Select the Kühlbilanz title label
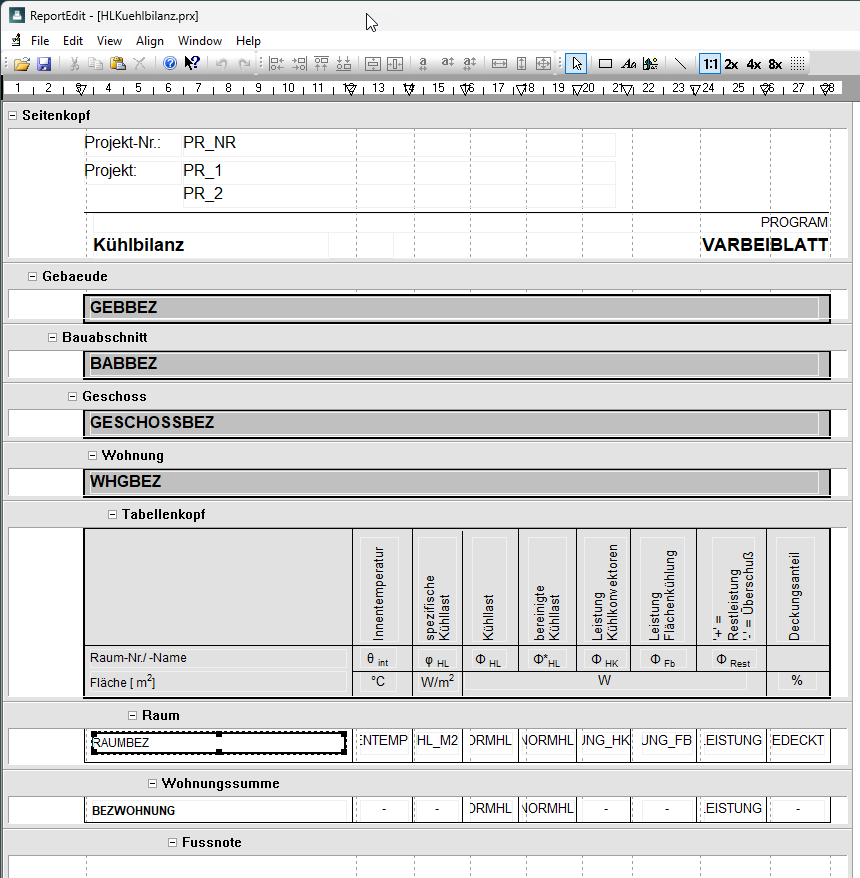This screenshot has height=878, width=860. pyautogui.click(x=211, y=245)
